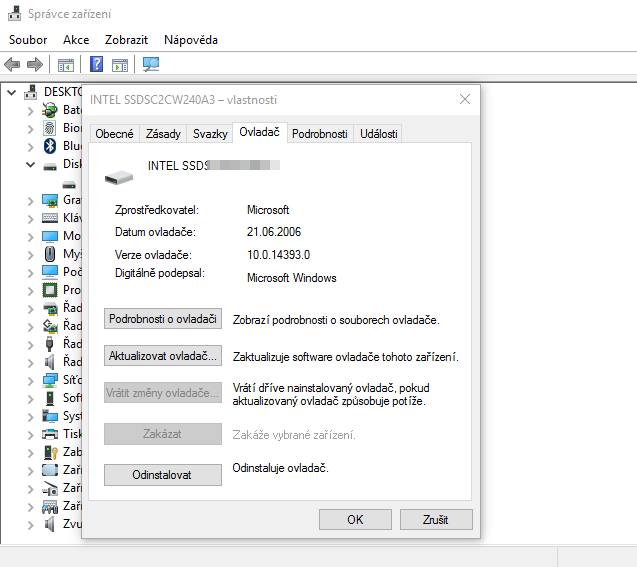Click the keyboard category icon
The image size is (637, 567).
[50, 218]
